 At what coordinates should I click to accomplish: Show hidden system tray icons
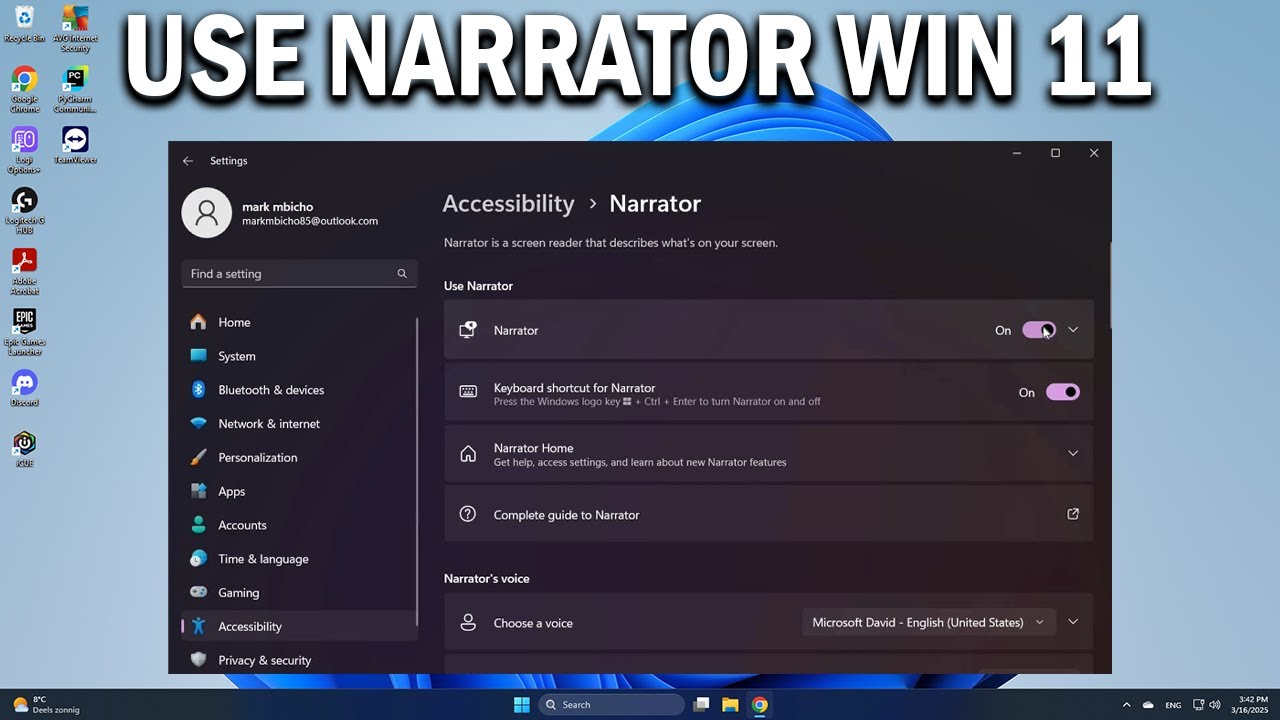1127,705
